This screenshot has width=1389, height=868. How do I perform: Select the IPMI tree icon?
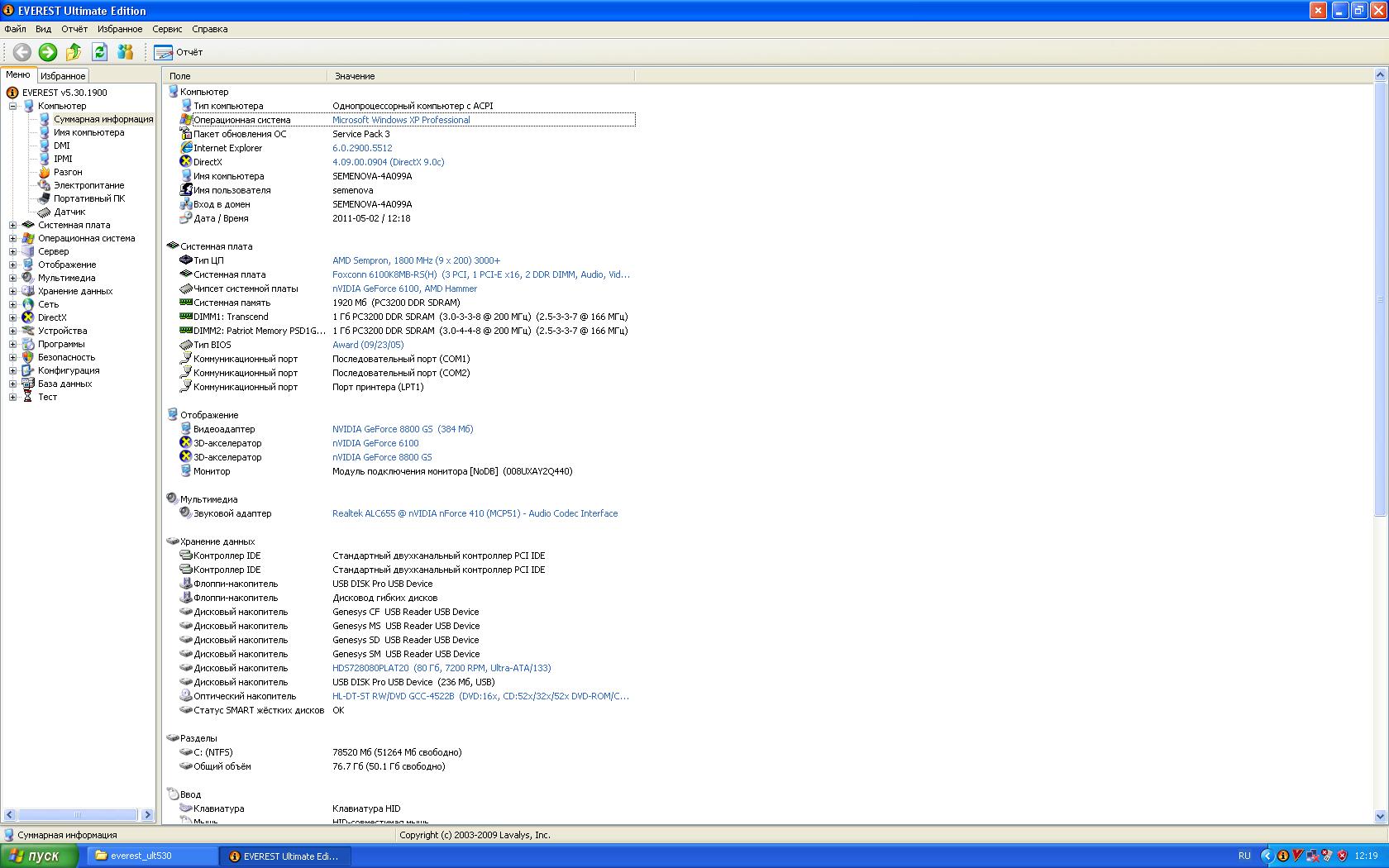coord(45,159)
